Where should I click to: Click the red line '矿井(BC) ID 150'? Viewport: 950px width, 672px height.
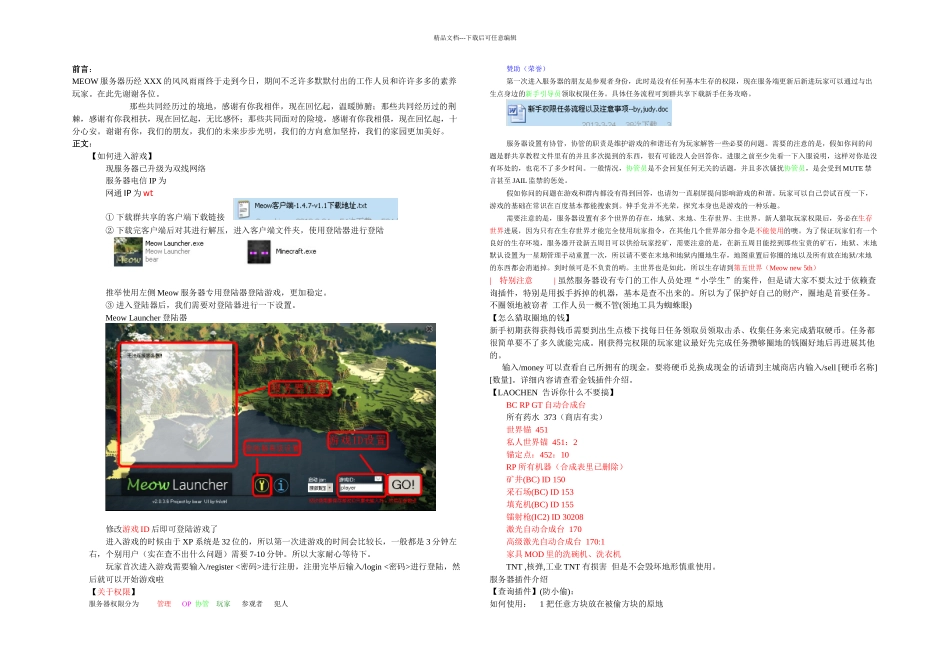point(536,479)
